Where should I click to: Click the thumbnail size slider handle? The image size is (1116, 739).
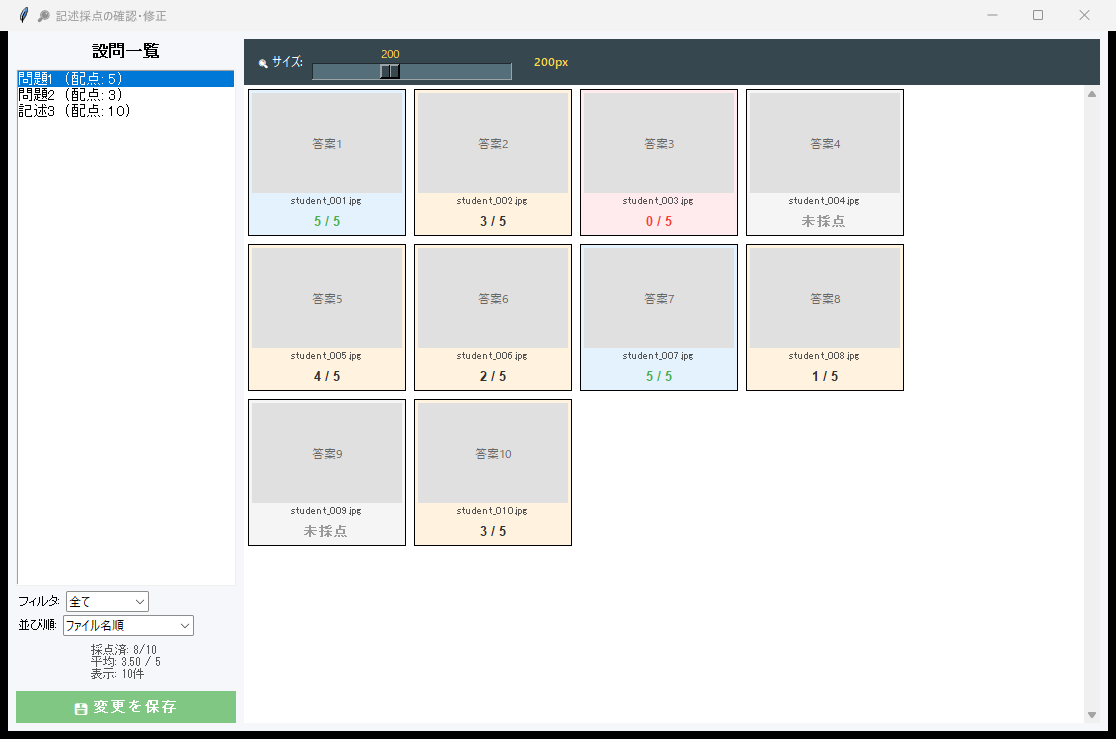[x=390, y=71]
